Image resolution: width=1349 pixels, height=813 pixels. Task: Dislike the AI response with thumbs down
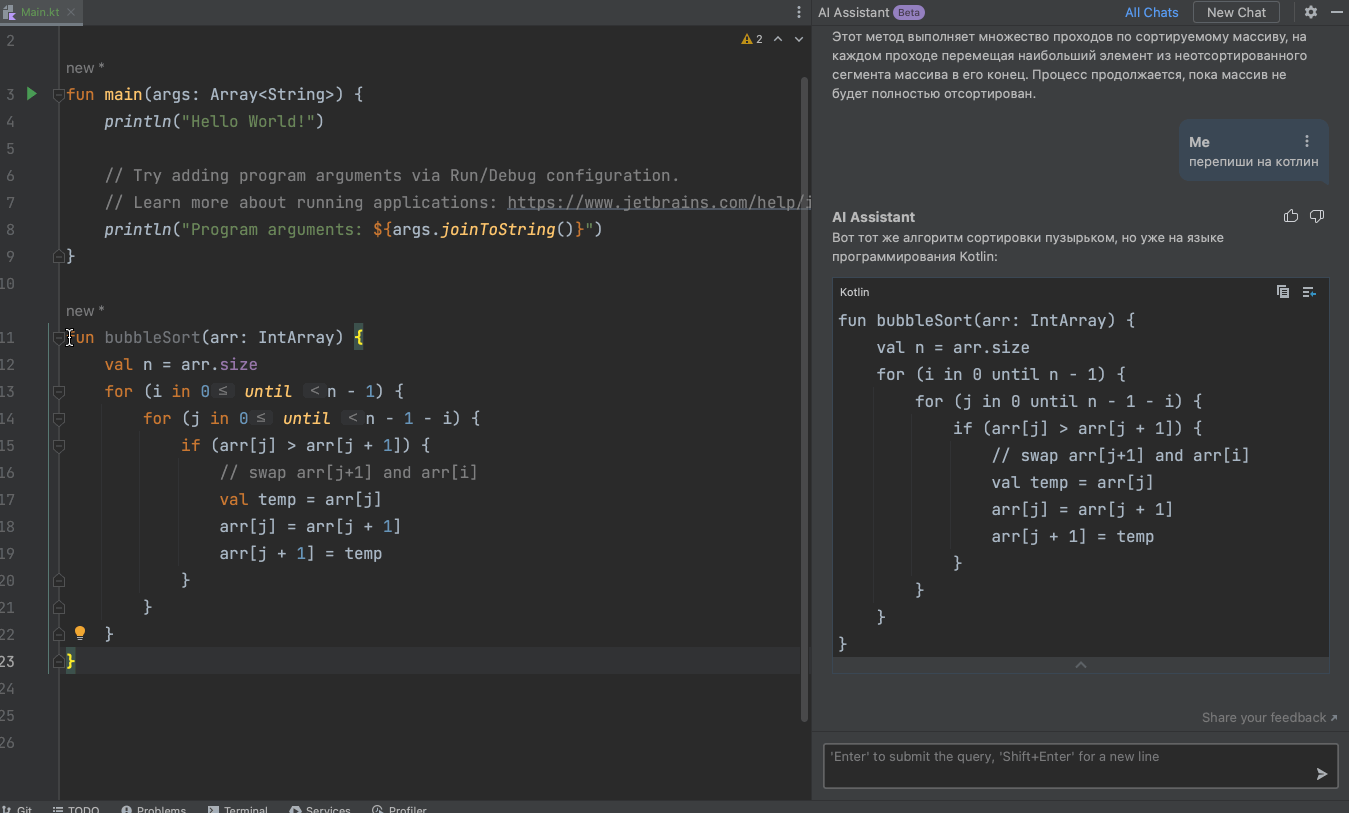pos(1317,216)
